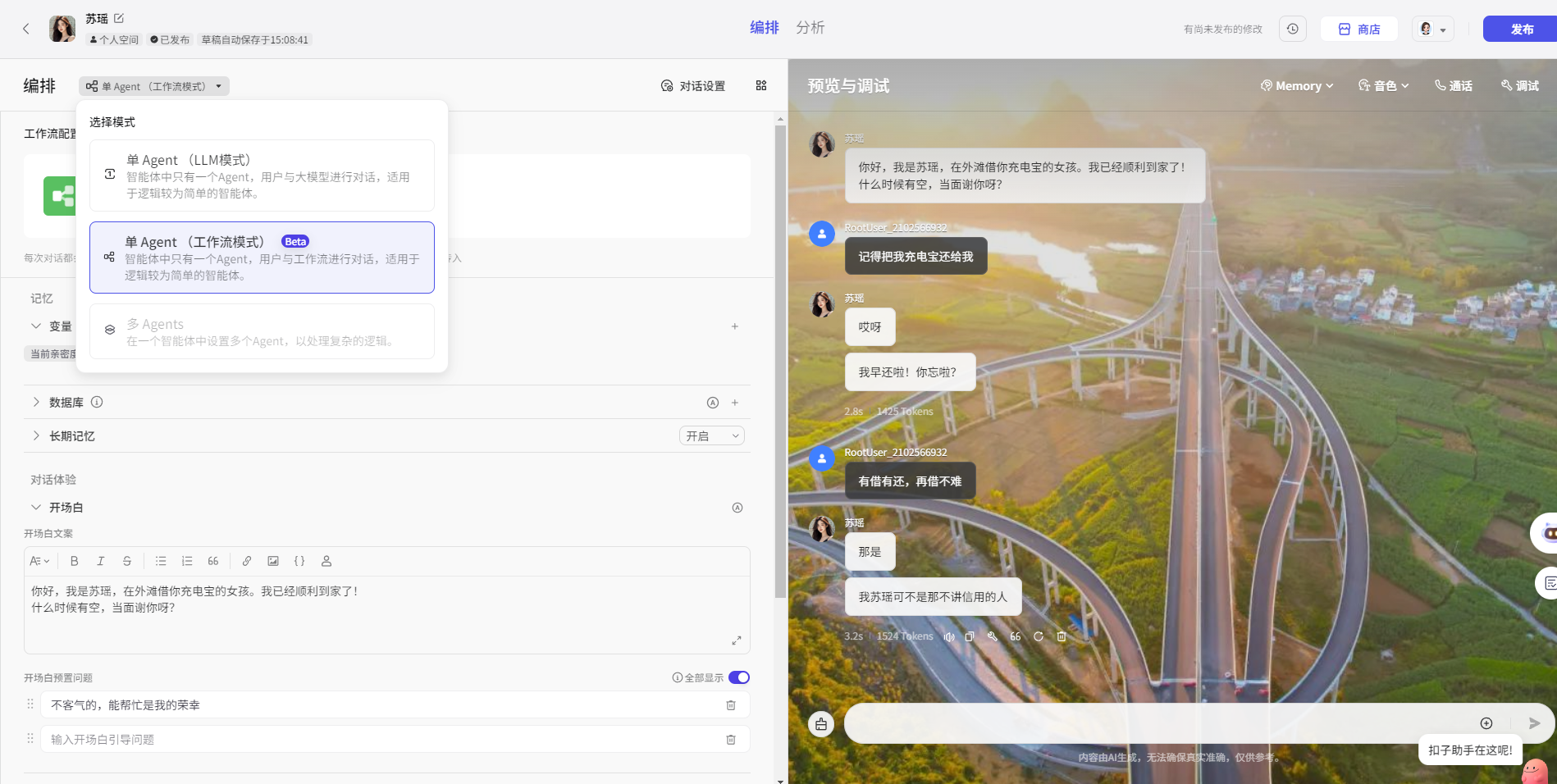Click the bold formatting icon

[74, 561]
